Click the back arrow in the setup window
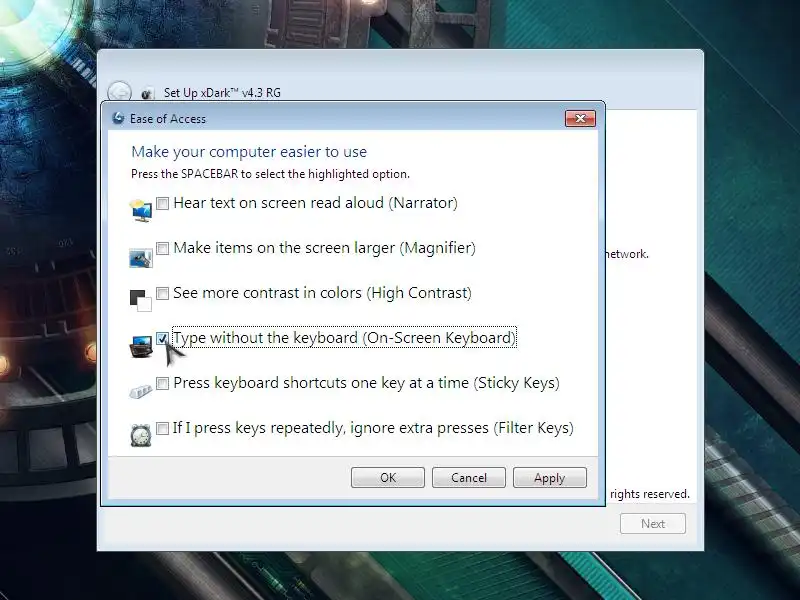This screenshot has height=600, width=800. pos(119,92)
